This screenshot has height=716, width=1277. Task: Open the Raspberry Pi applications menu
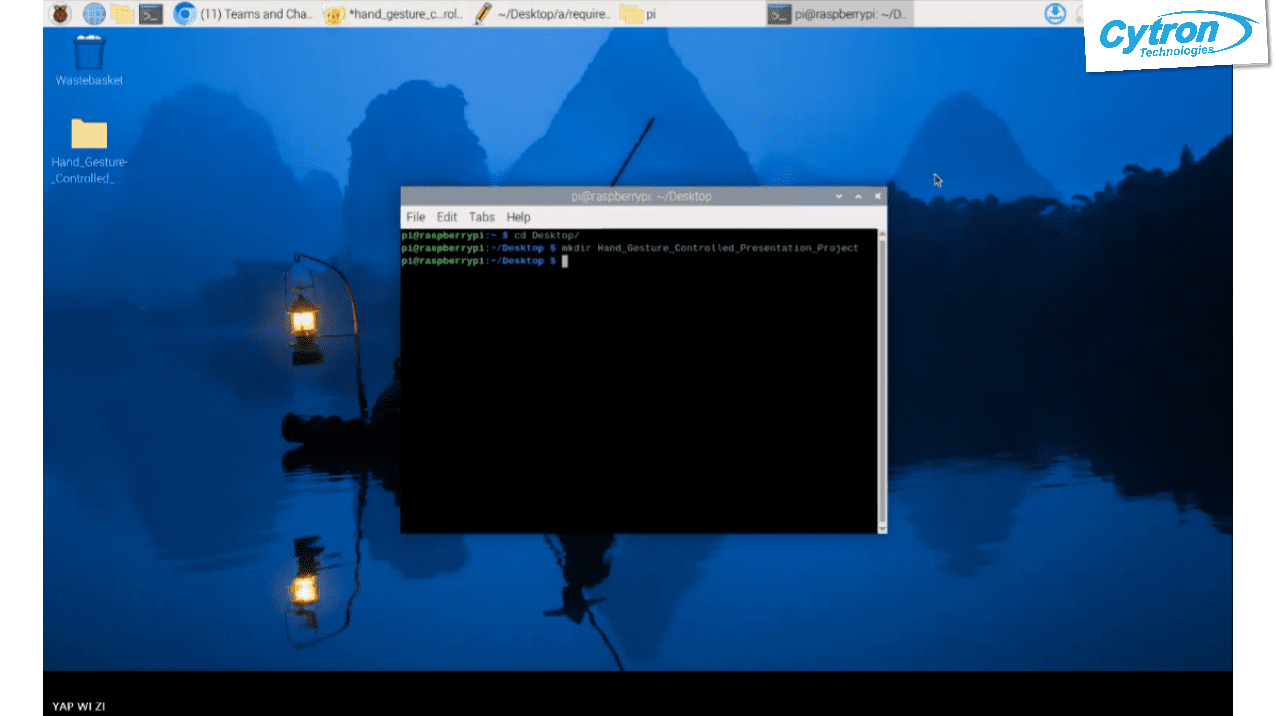pyautogui.click(x=59, y=13)
